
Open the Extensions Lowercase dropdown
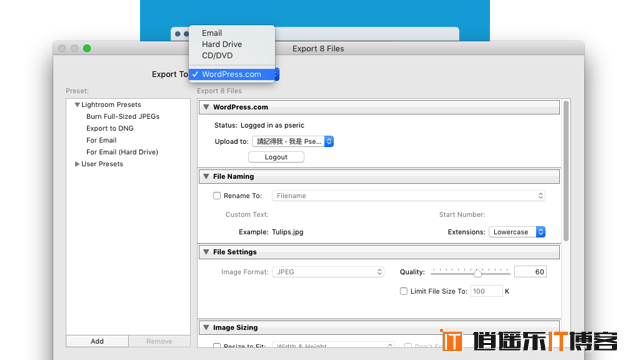pos(517,232)
